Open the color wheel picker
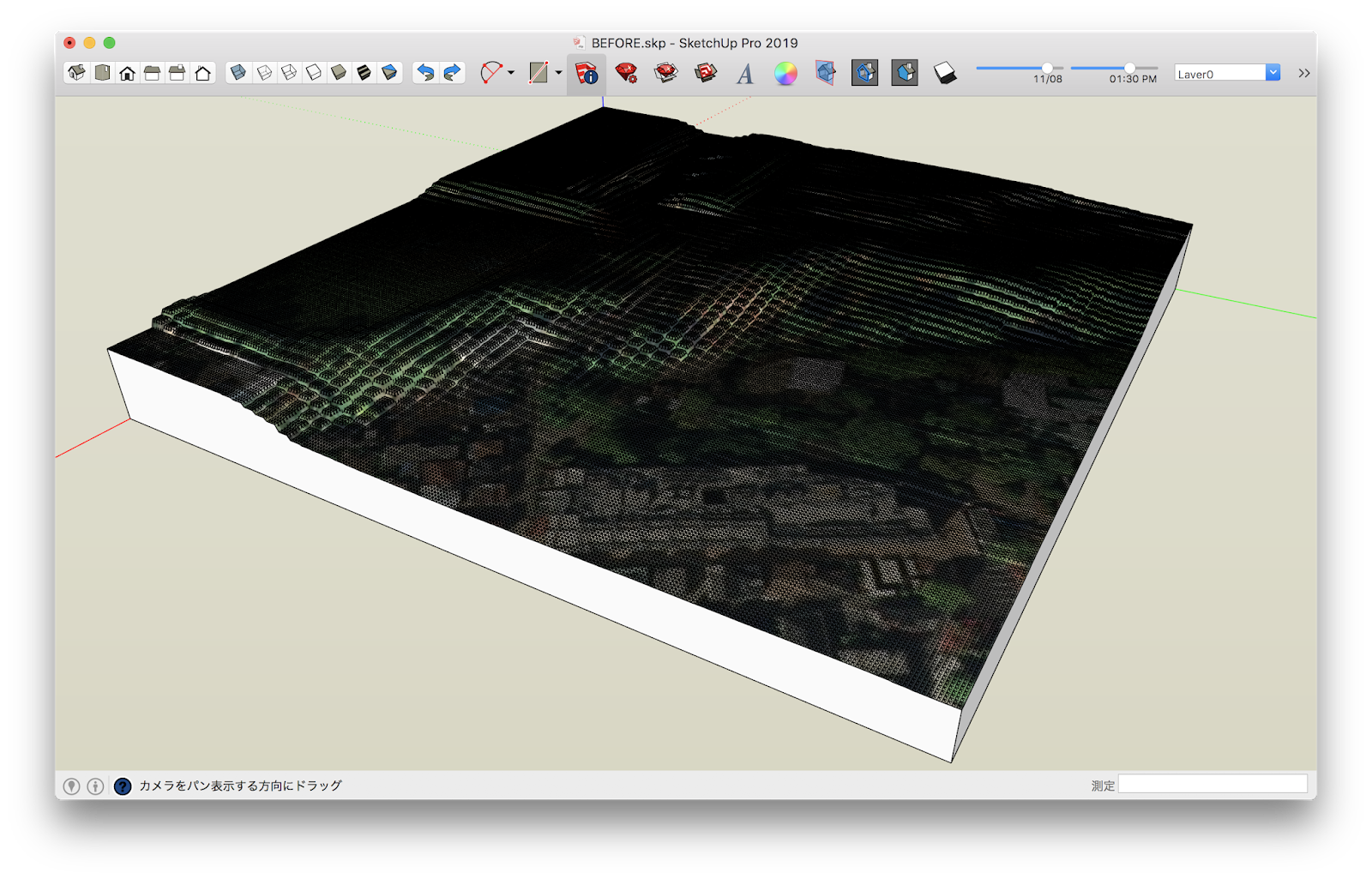Image resolution: width=1372 pixels, height=879 pixels. click(x=785, y=74)
